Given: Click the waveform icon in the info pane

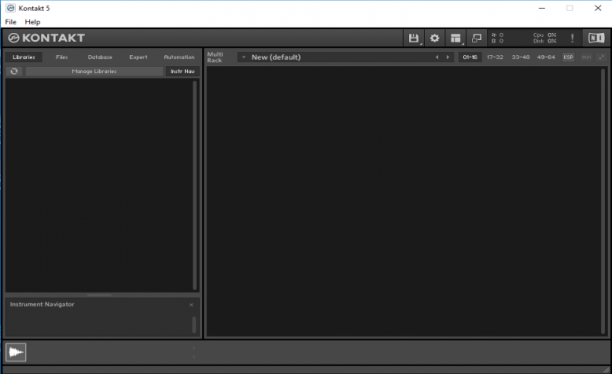Looking at the screenshot, I should pos(16,352).
